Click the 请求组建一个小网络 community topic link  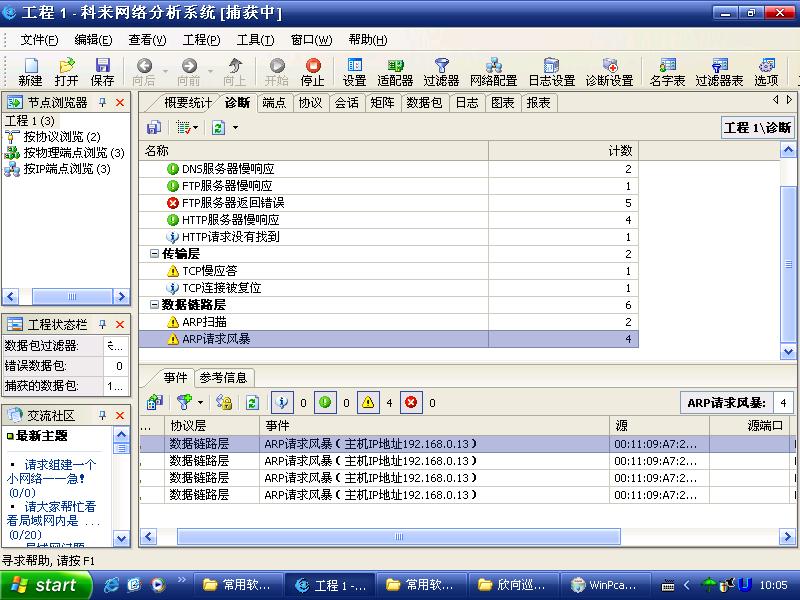point(60,472)
